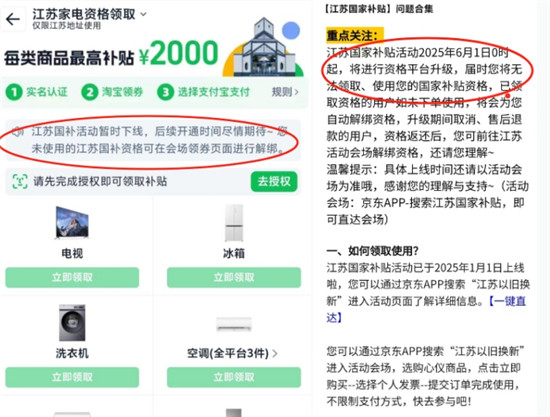Screen dimensions: 550x417
Task: Select the 洗衣机 washing machine image
Action: [72, 323]
